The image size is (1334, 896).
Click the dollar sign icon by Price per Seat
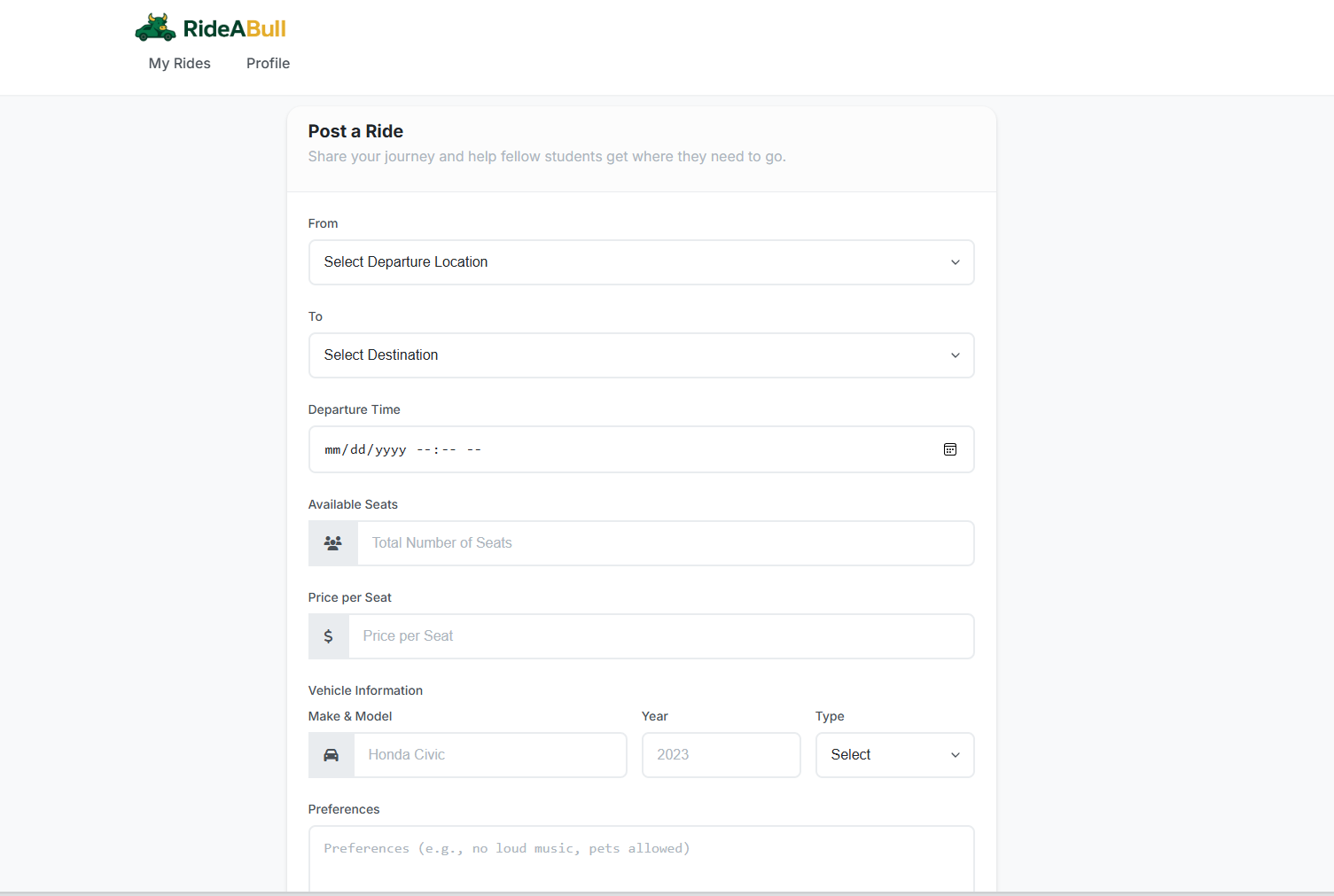click(x=329, y=636)
